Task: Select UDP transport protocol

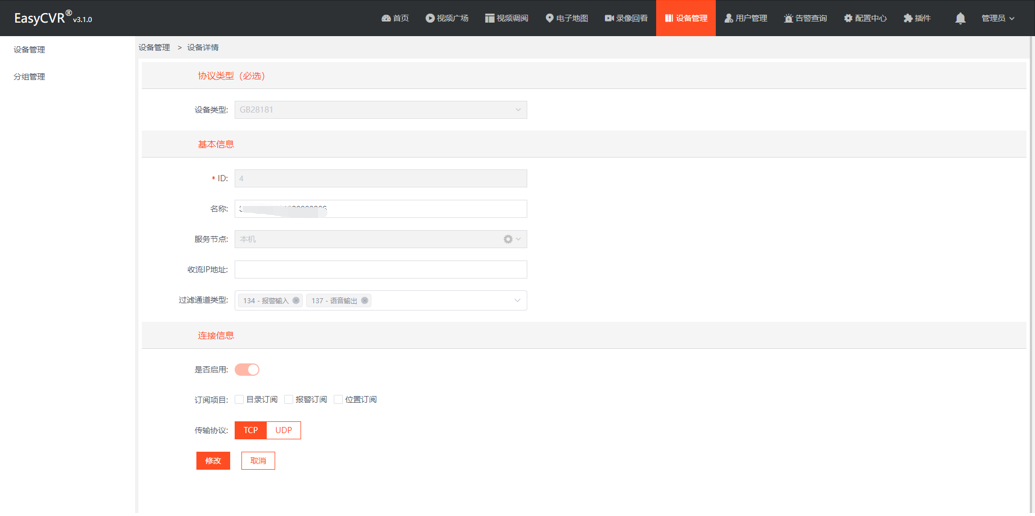Action: (x=284, y=430)
